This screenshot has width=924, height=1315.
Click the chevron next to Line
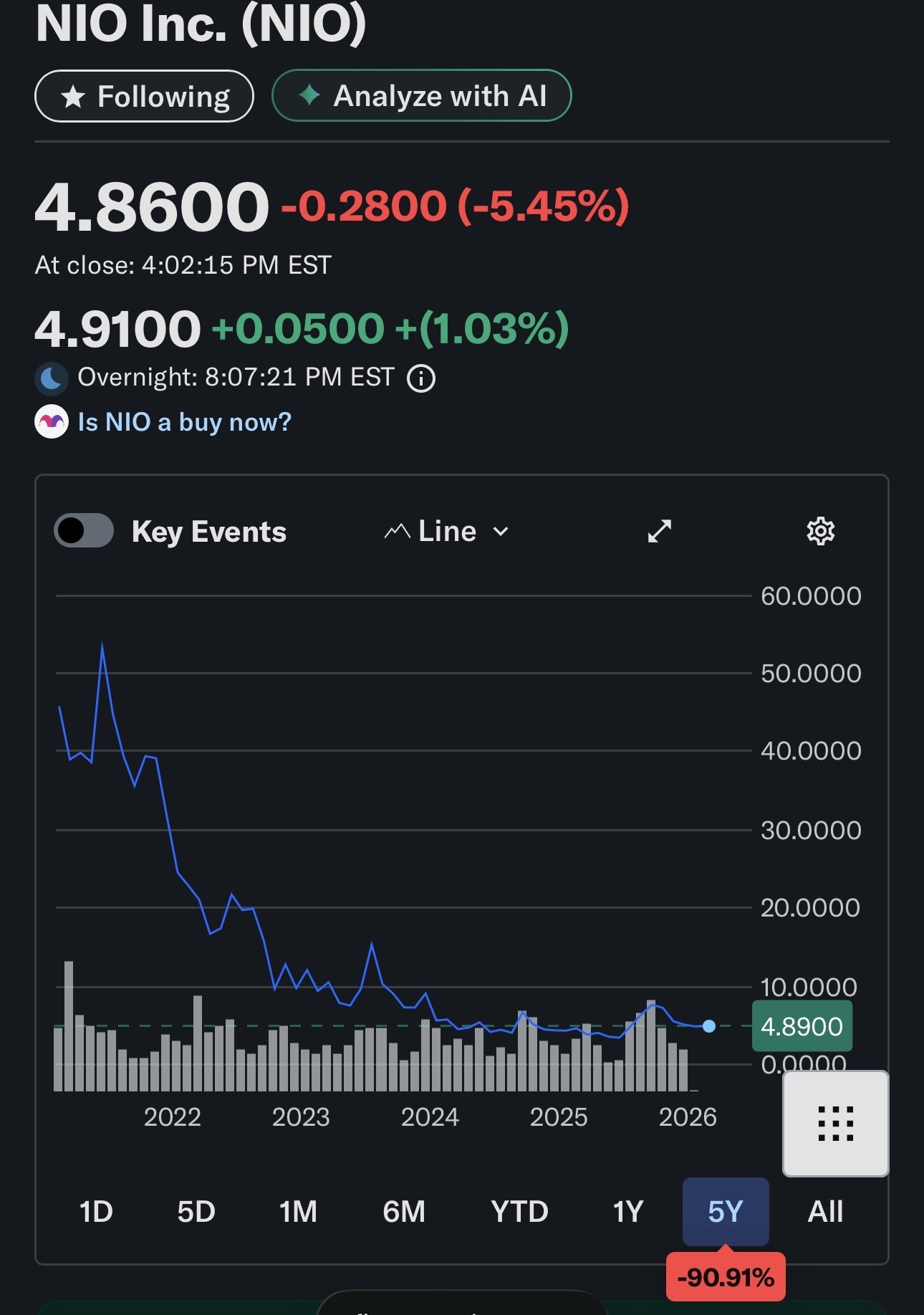point(501,532)
